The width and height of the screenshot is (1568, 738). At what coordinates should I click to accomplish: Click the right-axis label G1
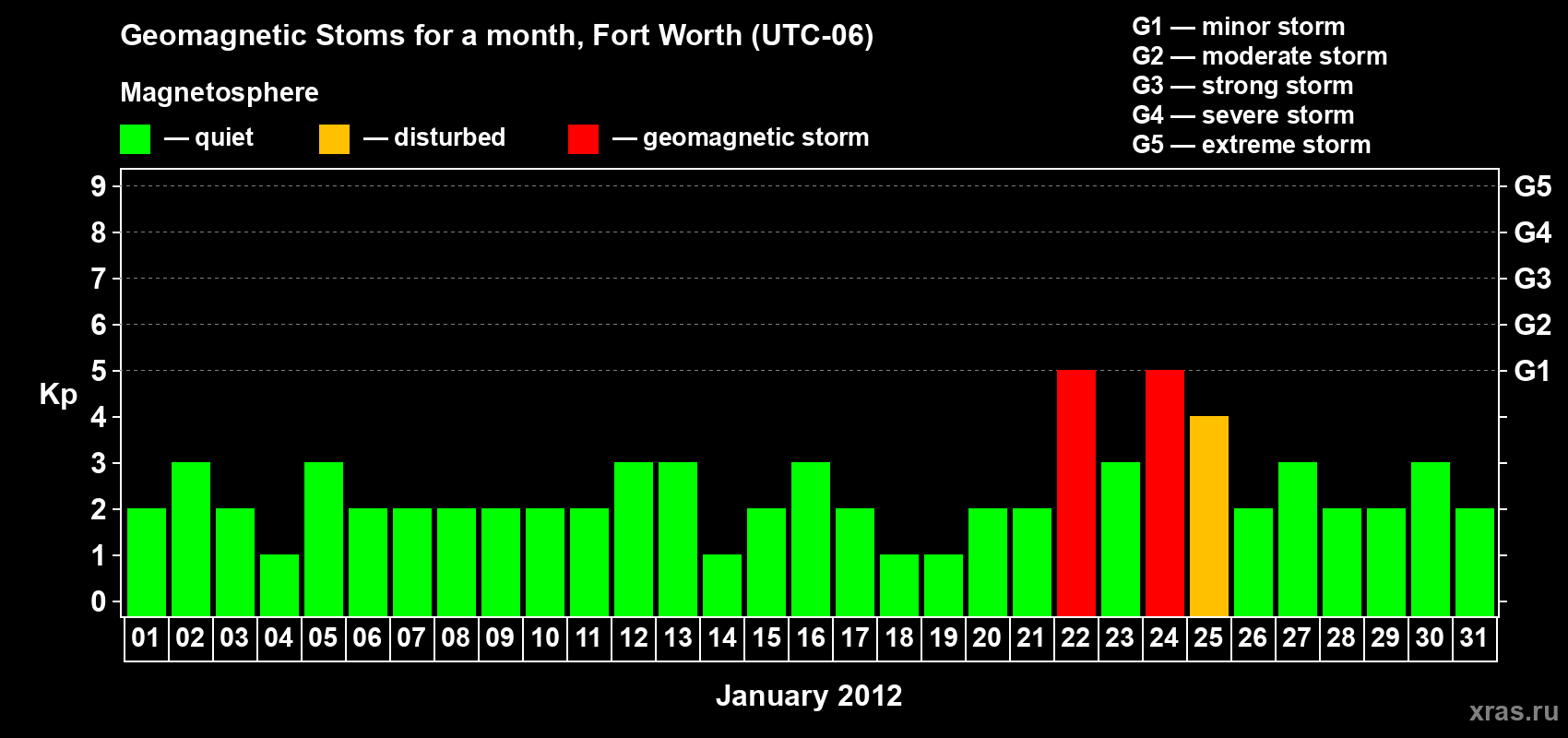click(1532, 371)
